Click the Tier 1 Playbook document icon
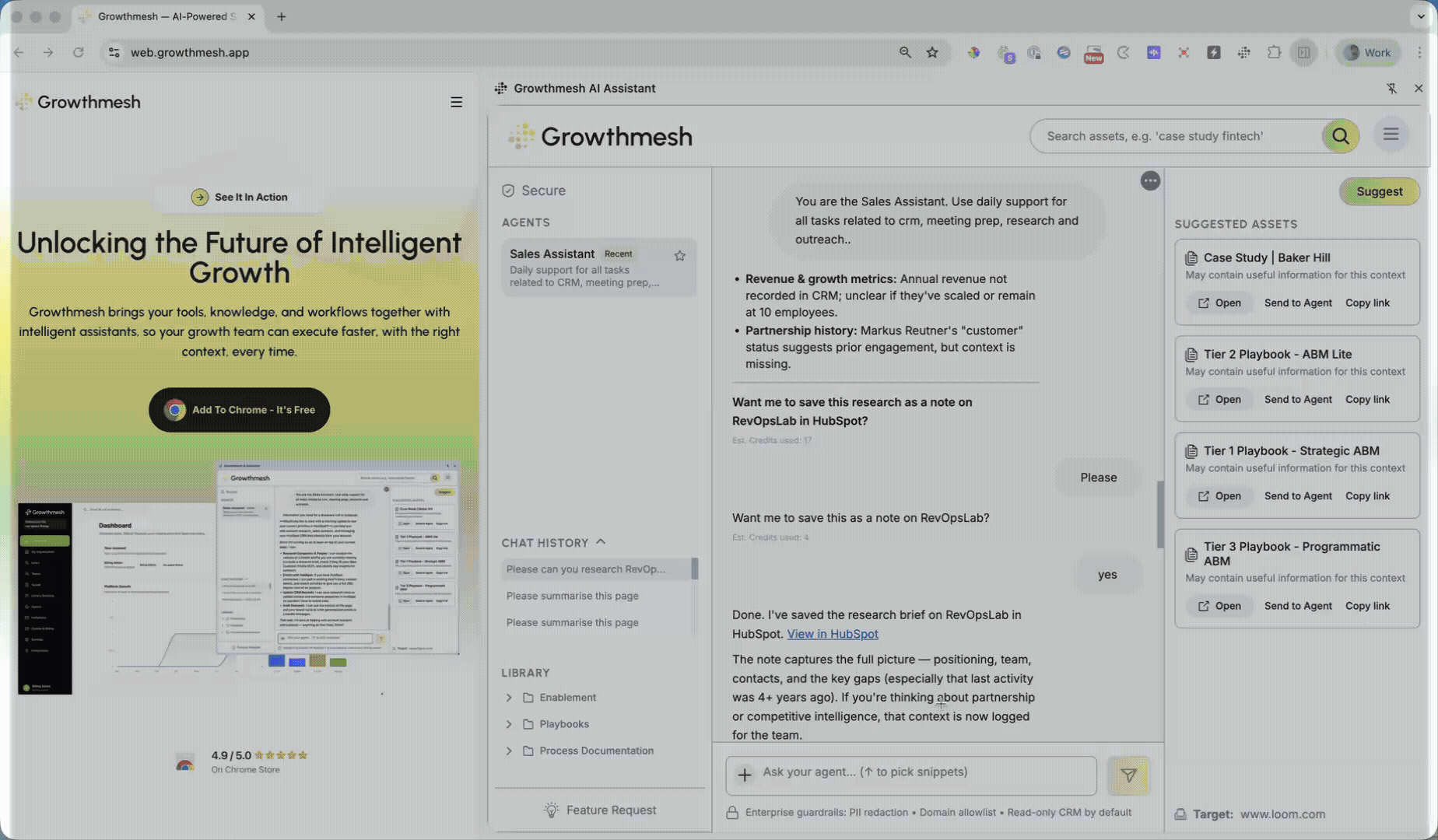Screen dimensions: 1438x840 [x=1191, y=451]
